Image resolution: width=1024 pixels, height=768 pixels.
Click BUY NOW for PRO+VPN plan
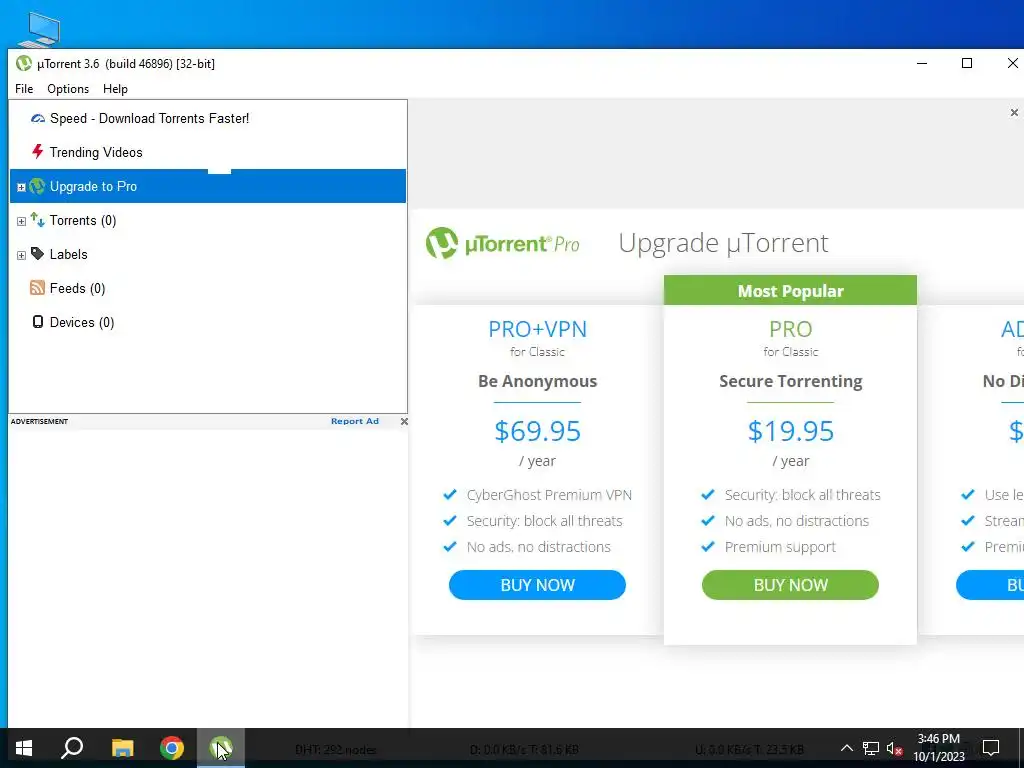(537, 584)
